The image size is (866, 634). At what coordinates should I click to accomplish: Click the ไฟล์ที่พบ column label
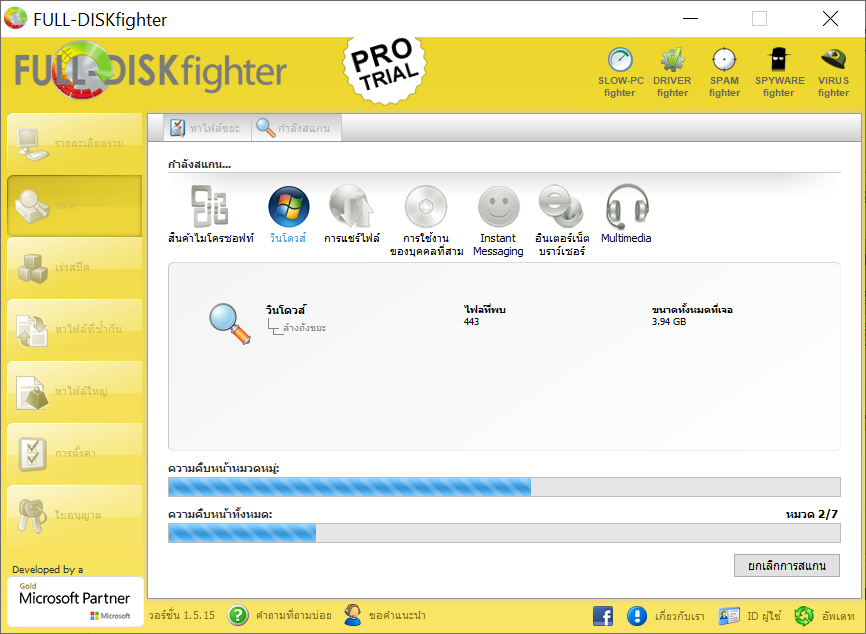click(x=484, y=310)
